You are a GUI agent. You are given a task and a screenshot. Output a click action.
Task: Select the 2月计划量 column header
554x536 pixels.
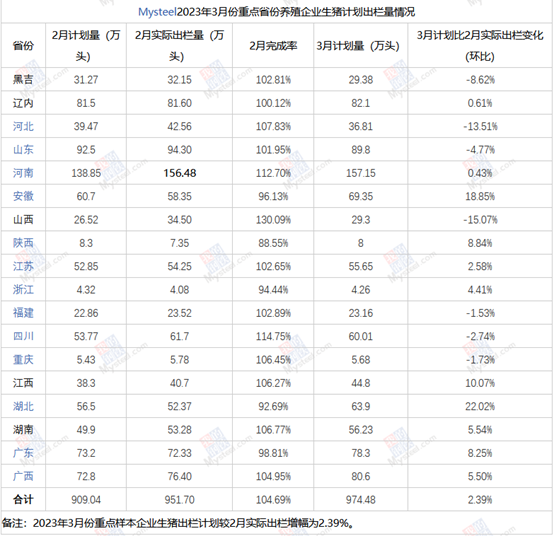(x=86, y=46)
